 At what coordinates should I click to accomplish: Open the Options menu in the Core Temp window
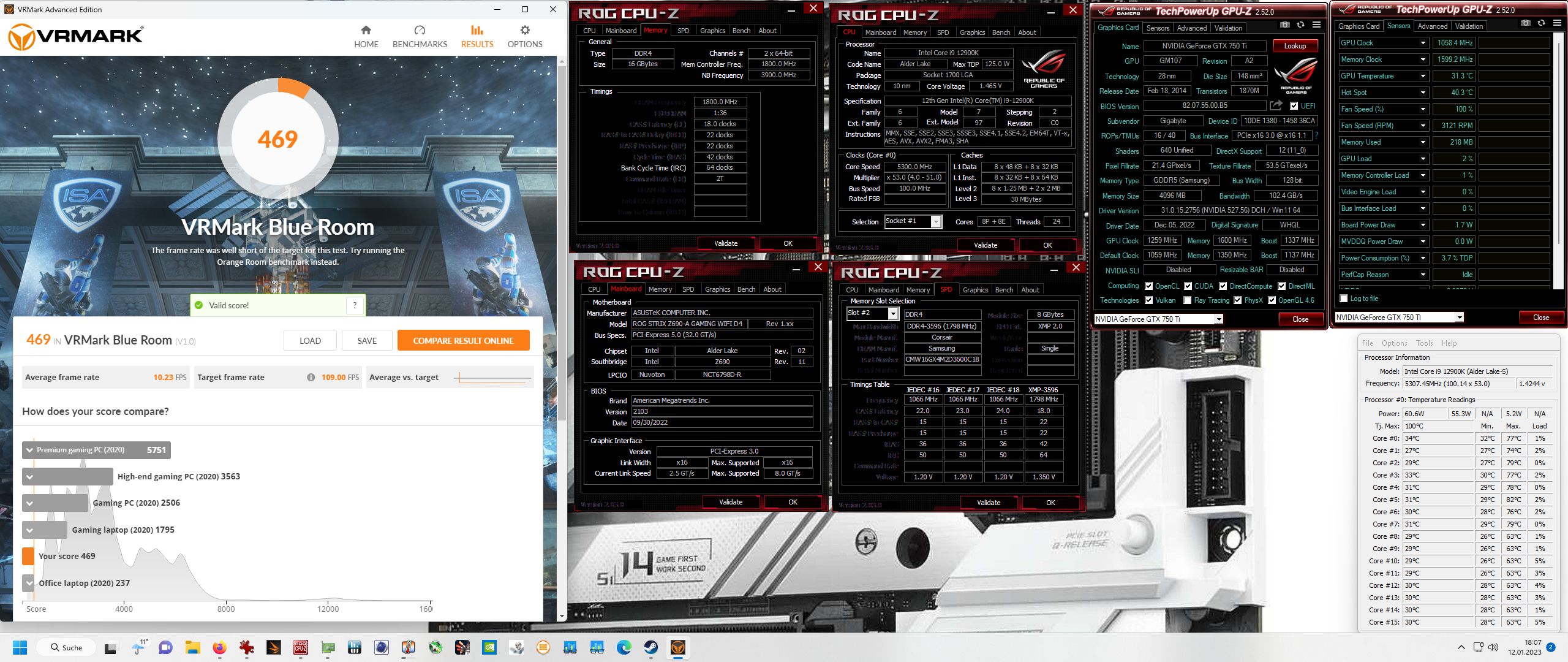[1394, 343]
